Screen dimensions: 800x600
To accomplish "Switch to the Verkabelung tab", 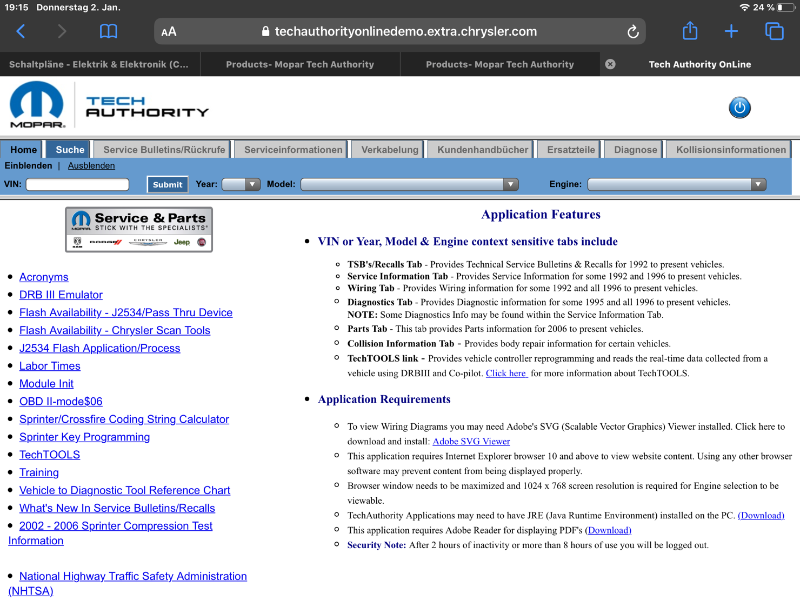I will click(389, 150).
